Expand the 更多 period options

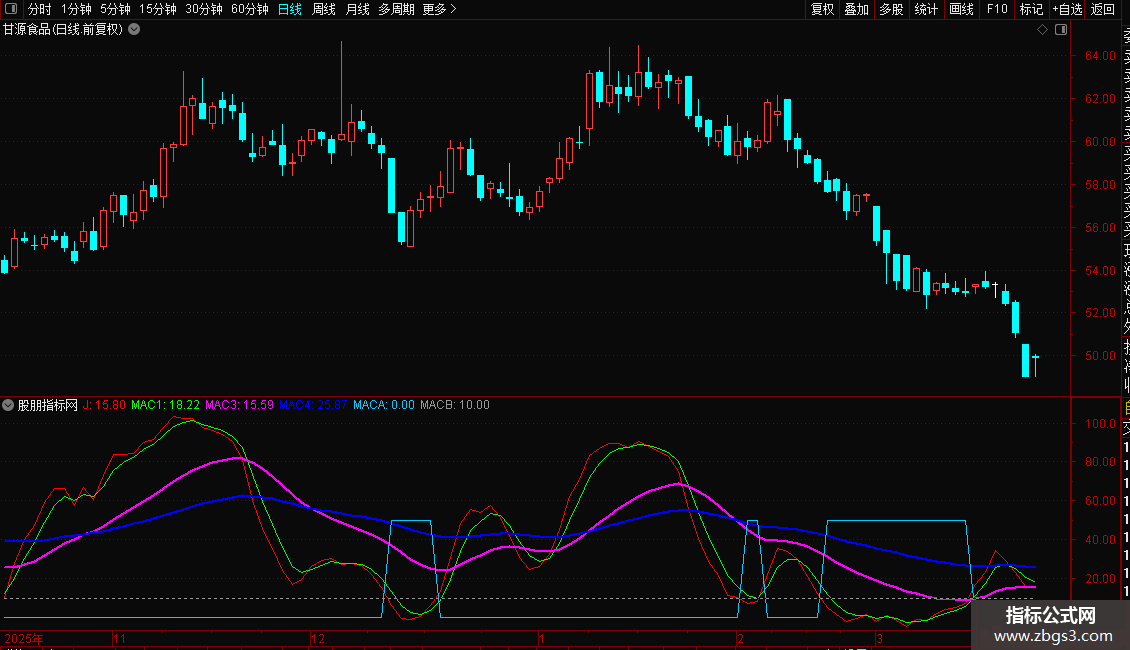439,9
